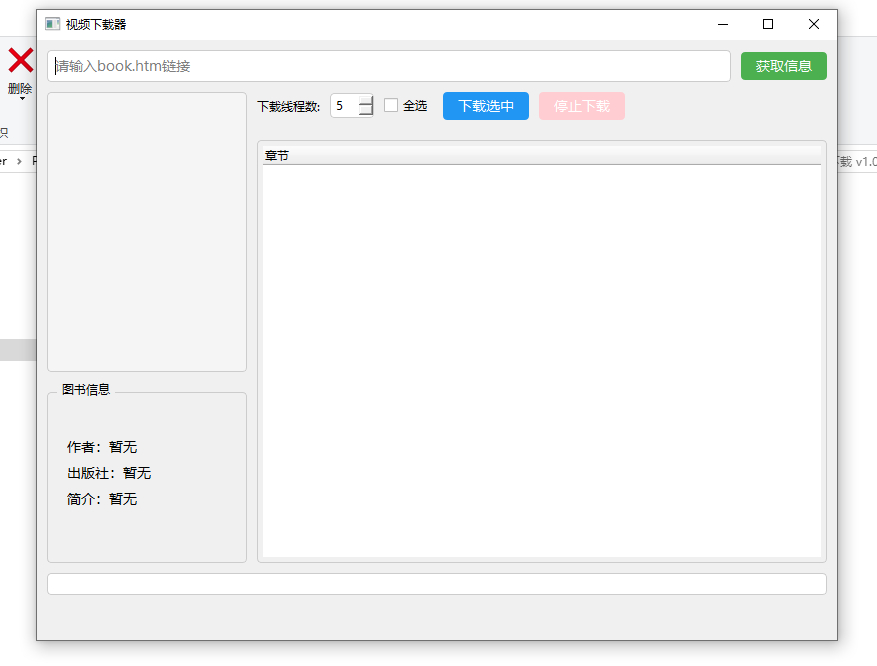Start downloading with 下载选中 button

485,106
